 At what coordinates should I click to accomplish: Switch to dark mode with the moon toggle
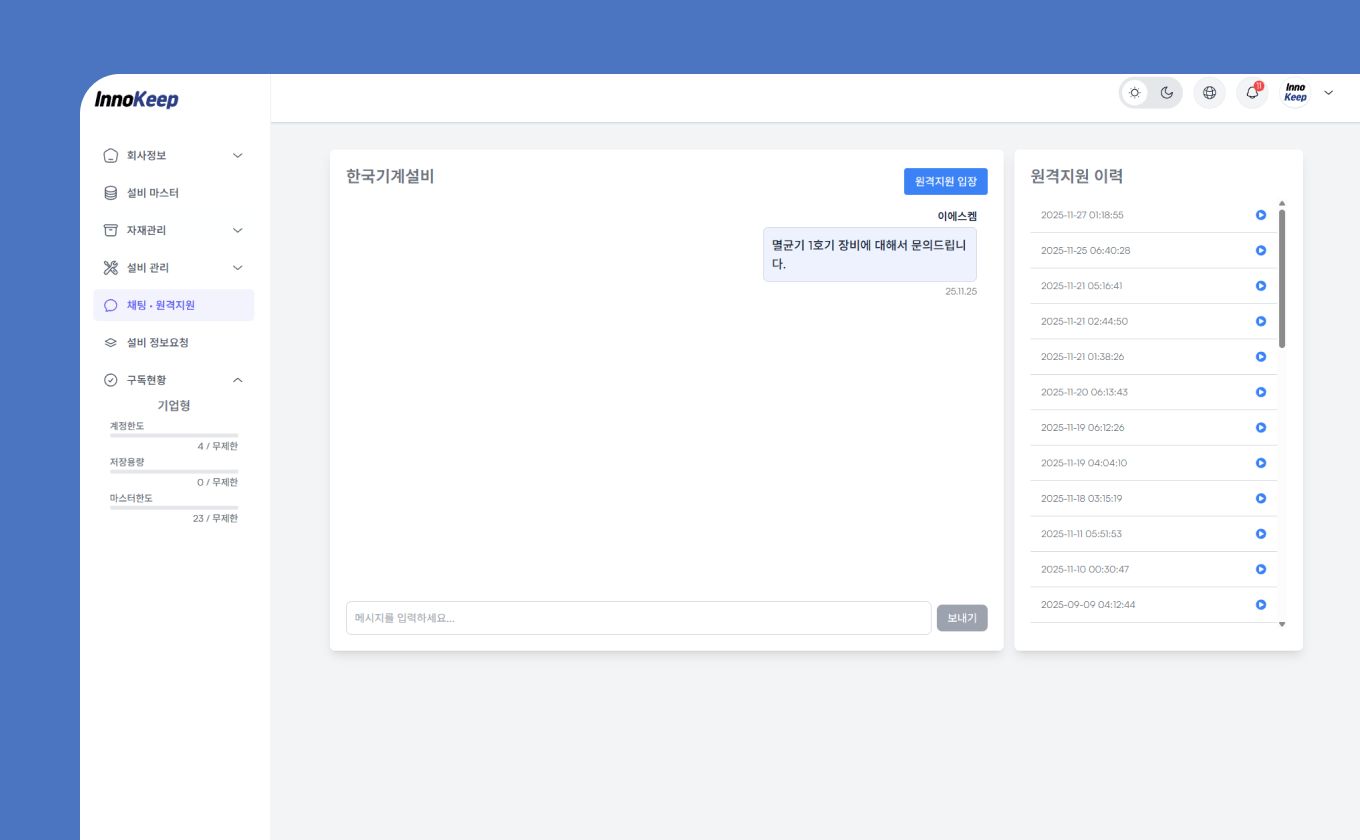point(1166,91)
